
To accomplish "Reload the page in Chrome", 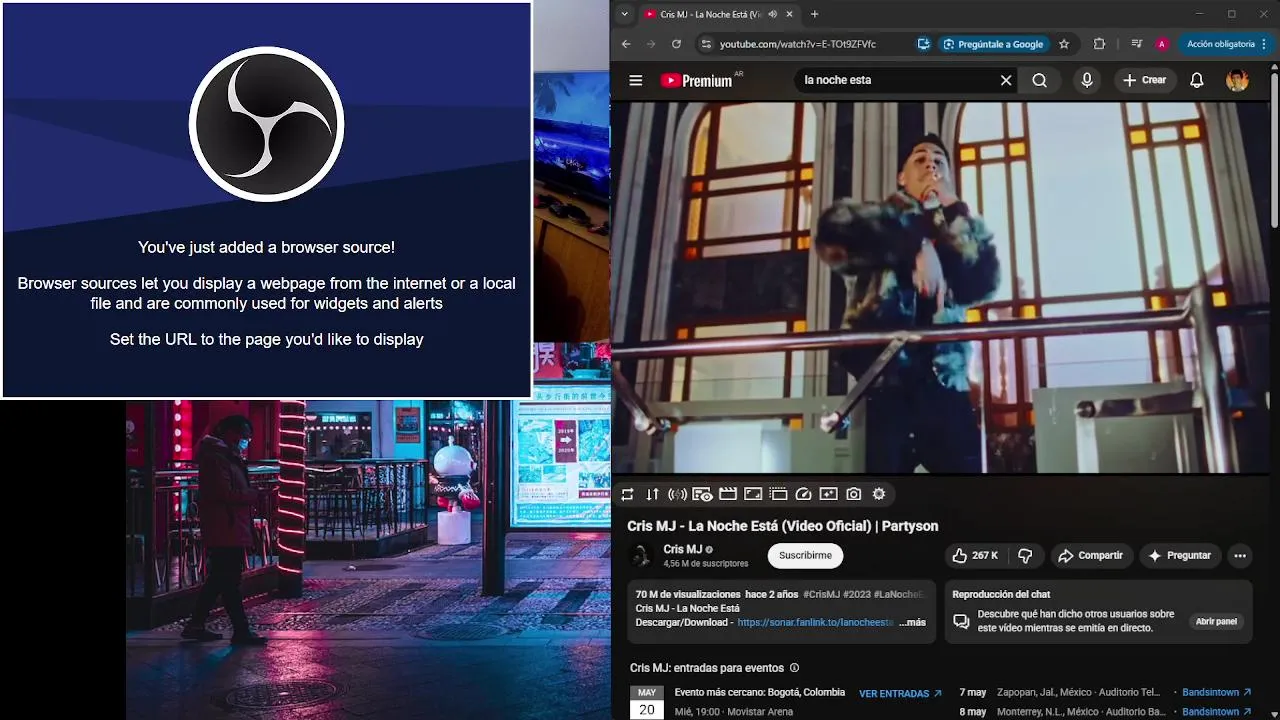I will 676,44.
